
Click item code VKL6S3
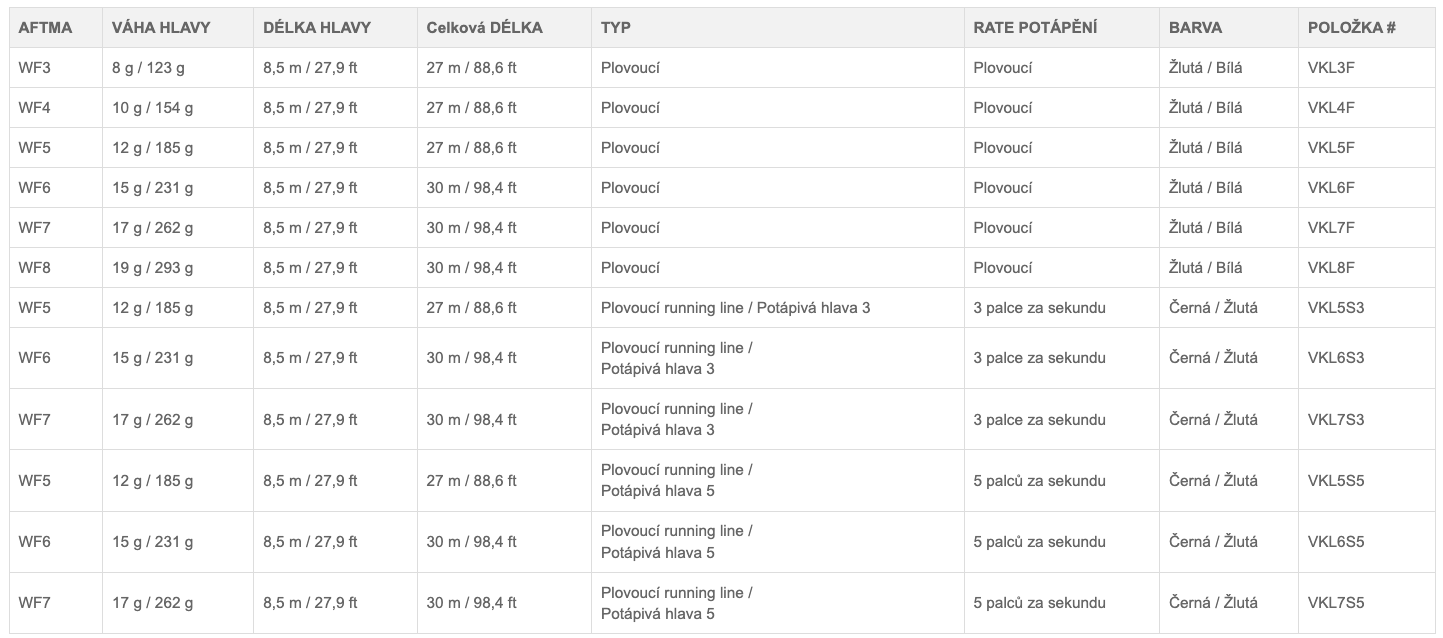(x=1336, y=358)
